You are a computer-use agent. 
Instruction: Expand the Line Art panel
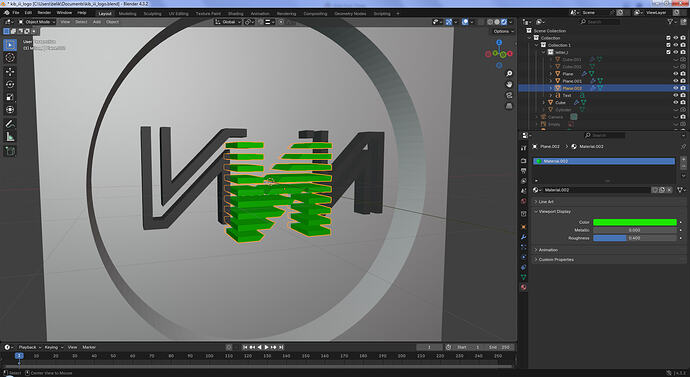pyautogui.click(x=546, y=201)
